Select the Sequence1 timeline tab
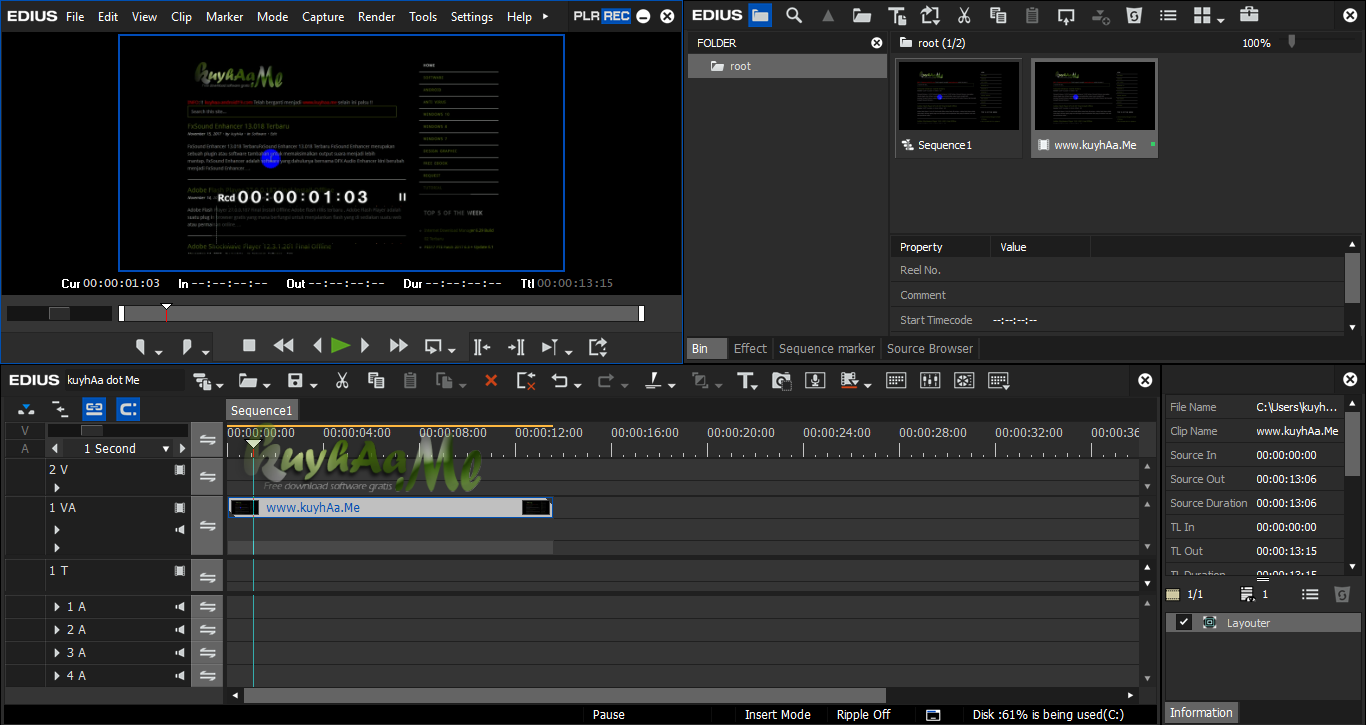The image size is (1366, 725). 262,411
